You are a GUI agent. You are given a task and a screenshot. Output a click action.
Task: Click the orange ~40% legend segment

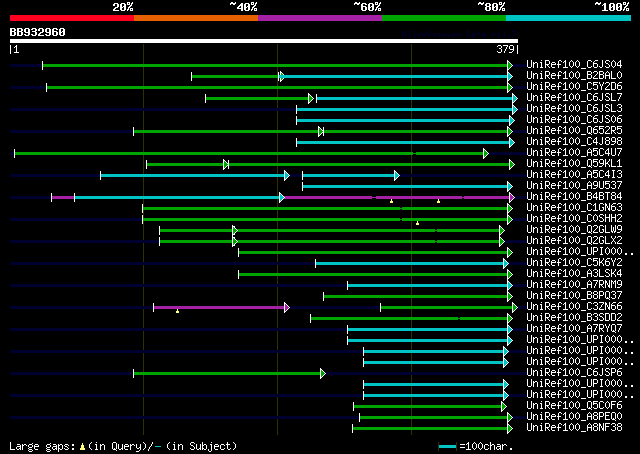pyautogui.click(x=196, y=18)
